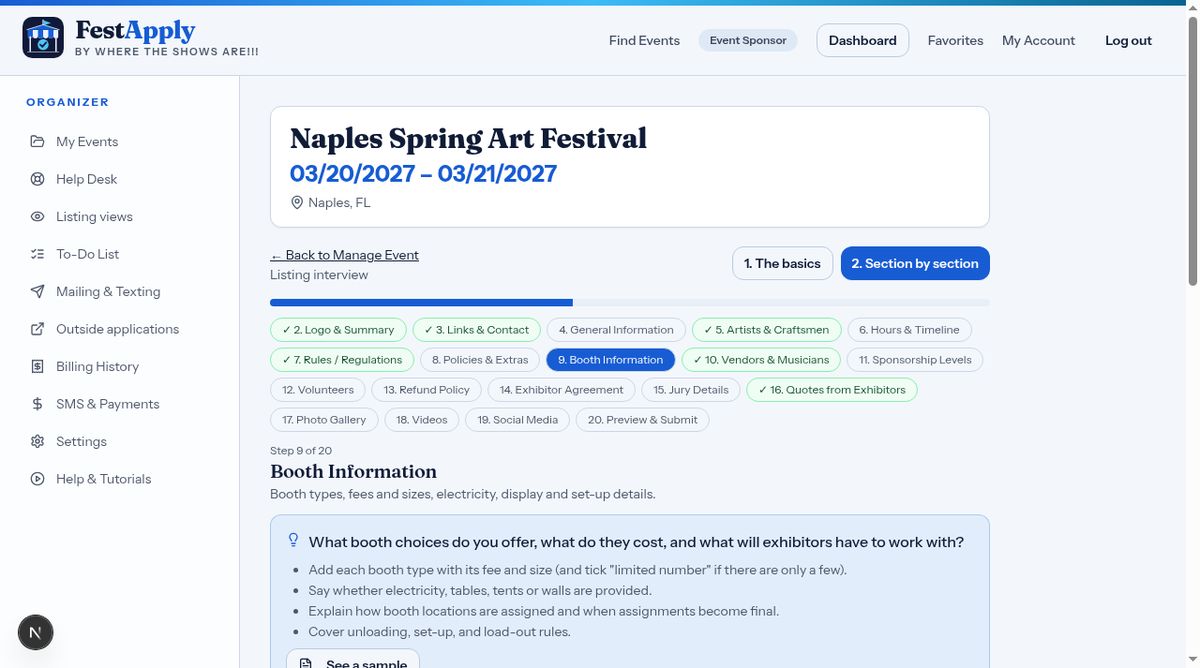1200x668 pixels.
Task: Select step 15. Jury Details
Action: tap(691, 390)
